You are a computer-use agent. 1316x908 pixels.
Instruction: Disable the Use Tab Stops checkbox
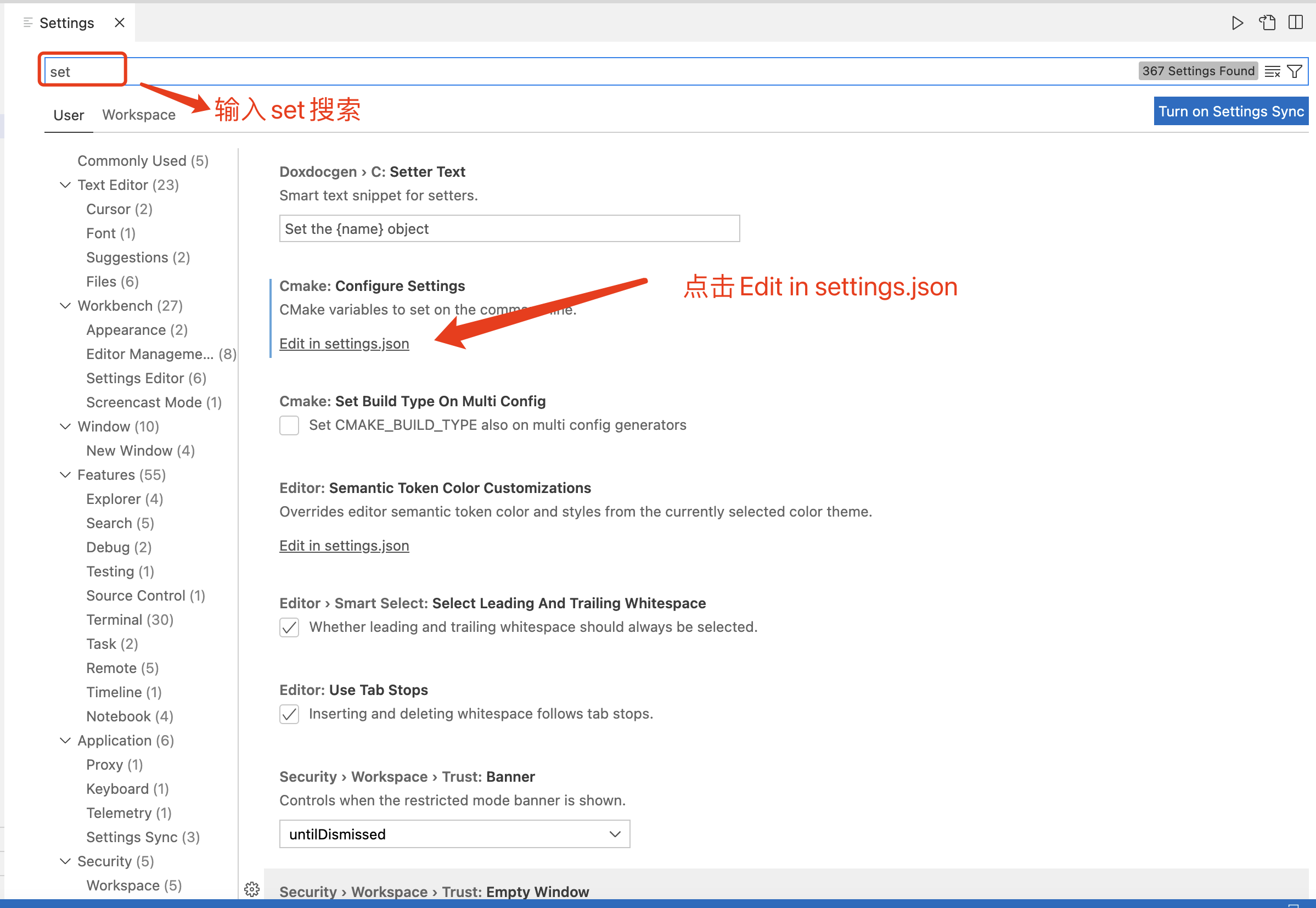(x=289, y=714)
